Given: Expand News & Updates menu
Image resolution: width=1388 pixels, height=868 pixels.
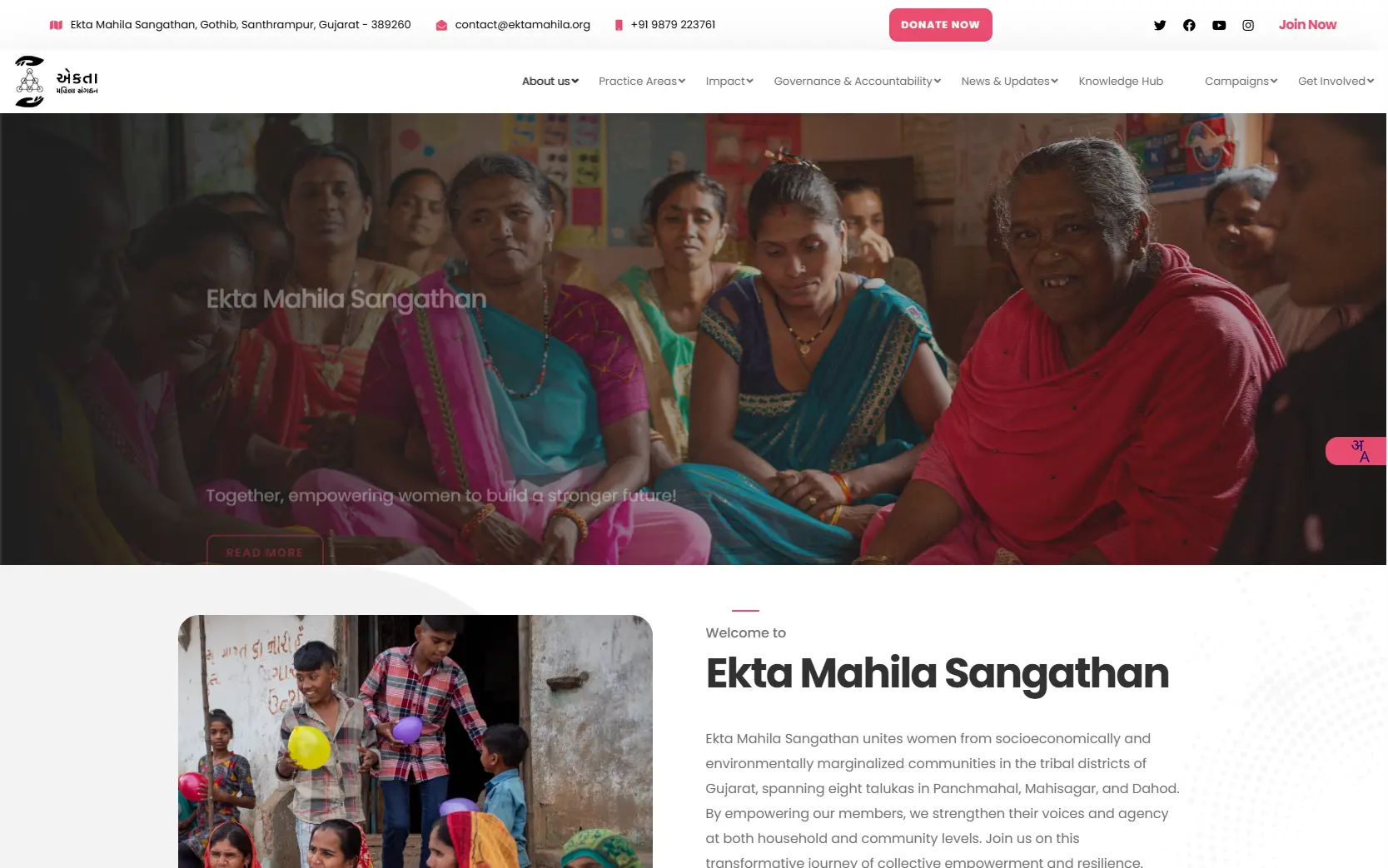Looking at the screenshot, I should (1009, 81).
